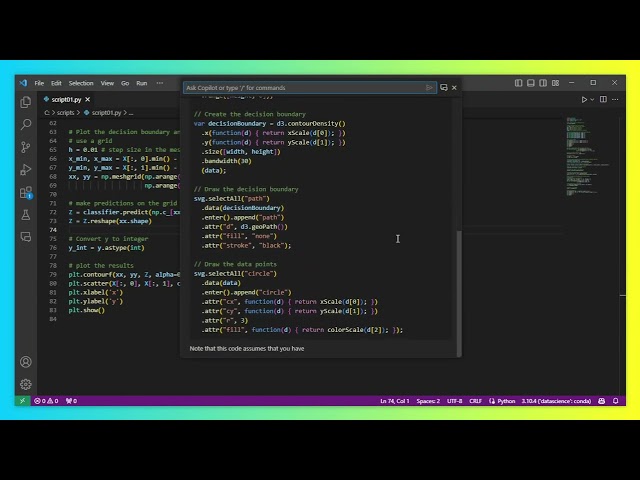The height and width of the screenshot is (480, 640).
Task: Select 3.10.4 datascience conda interpreter
Action: [x=556, y=401]
